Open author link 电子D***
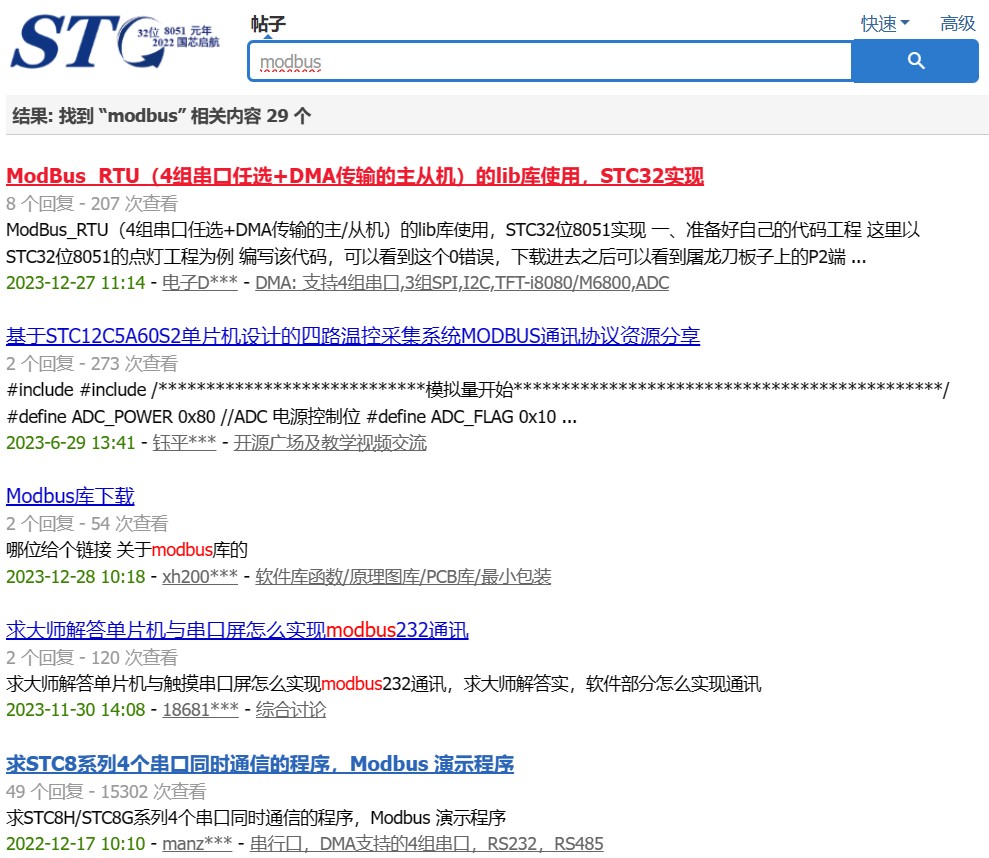Image resolution: width=989 pixels, height=858 pixels. point(199,283)
